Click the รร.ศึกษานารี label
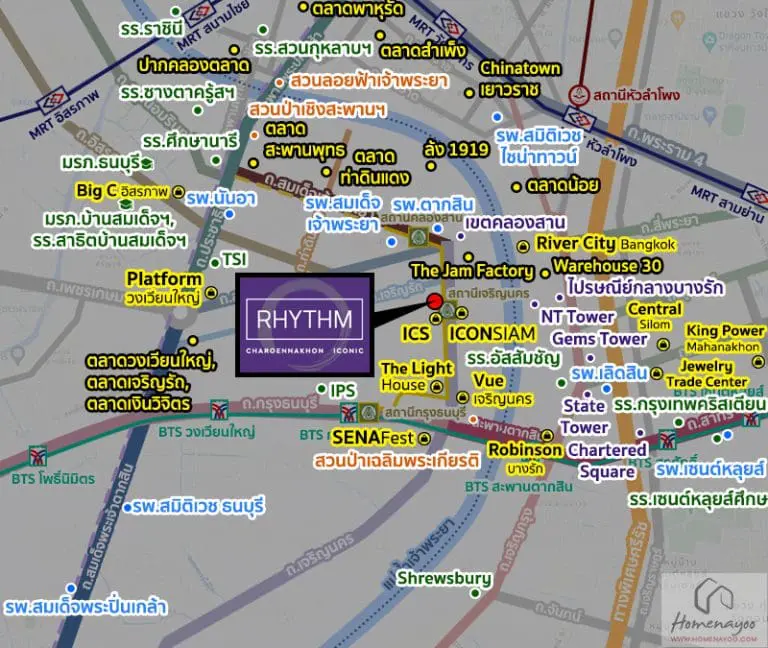The height and width of the screenshot is (648, 768). click(190, 141)
